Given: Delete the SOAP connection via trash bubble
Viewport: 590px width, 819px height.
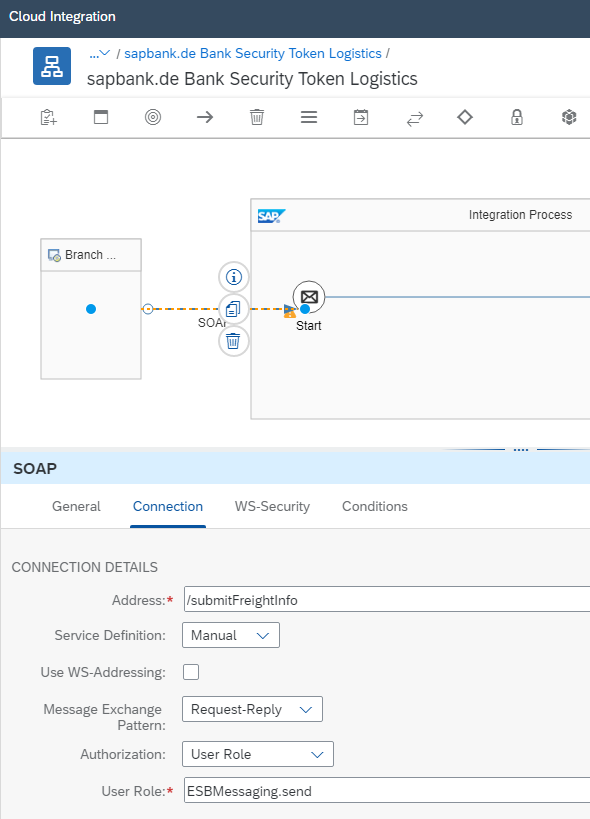Looking at the screenshot, I should coord(233,341).
